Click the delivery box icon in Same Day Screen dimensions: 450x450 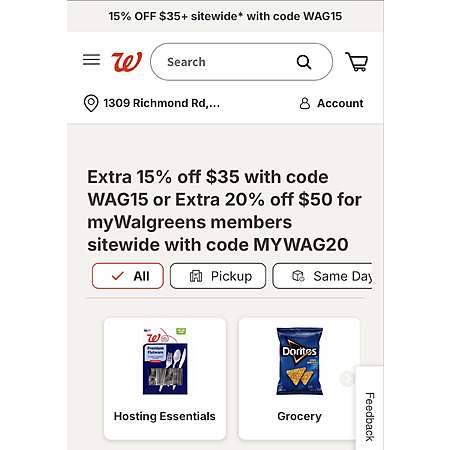(298, 276)
